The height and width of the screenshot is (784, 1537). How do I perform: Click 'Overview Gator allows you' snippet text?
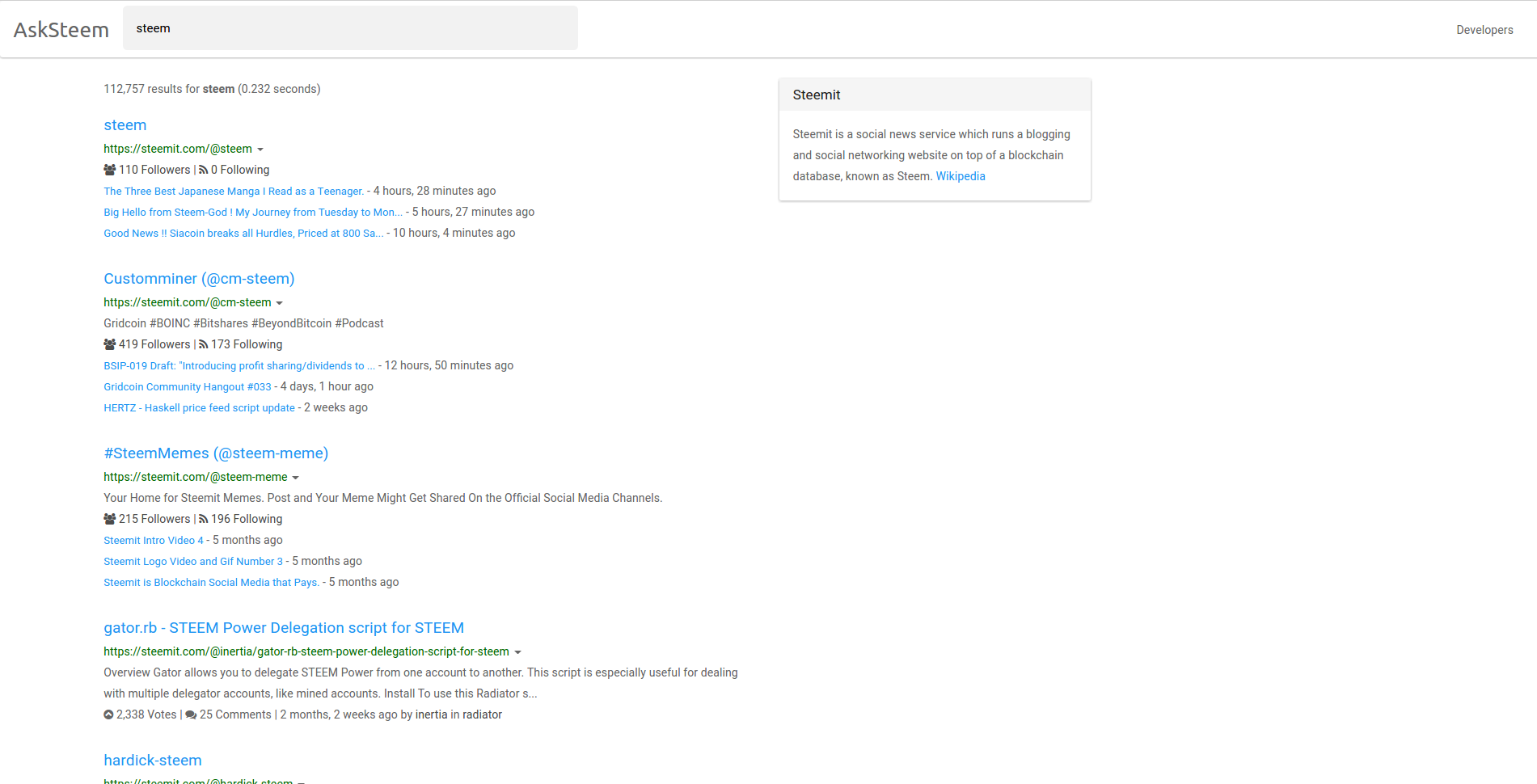point(420,683)
